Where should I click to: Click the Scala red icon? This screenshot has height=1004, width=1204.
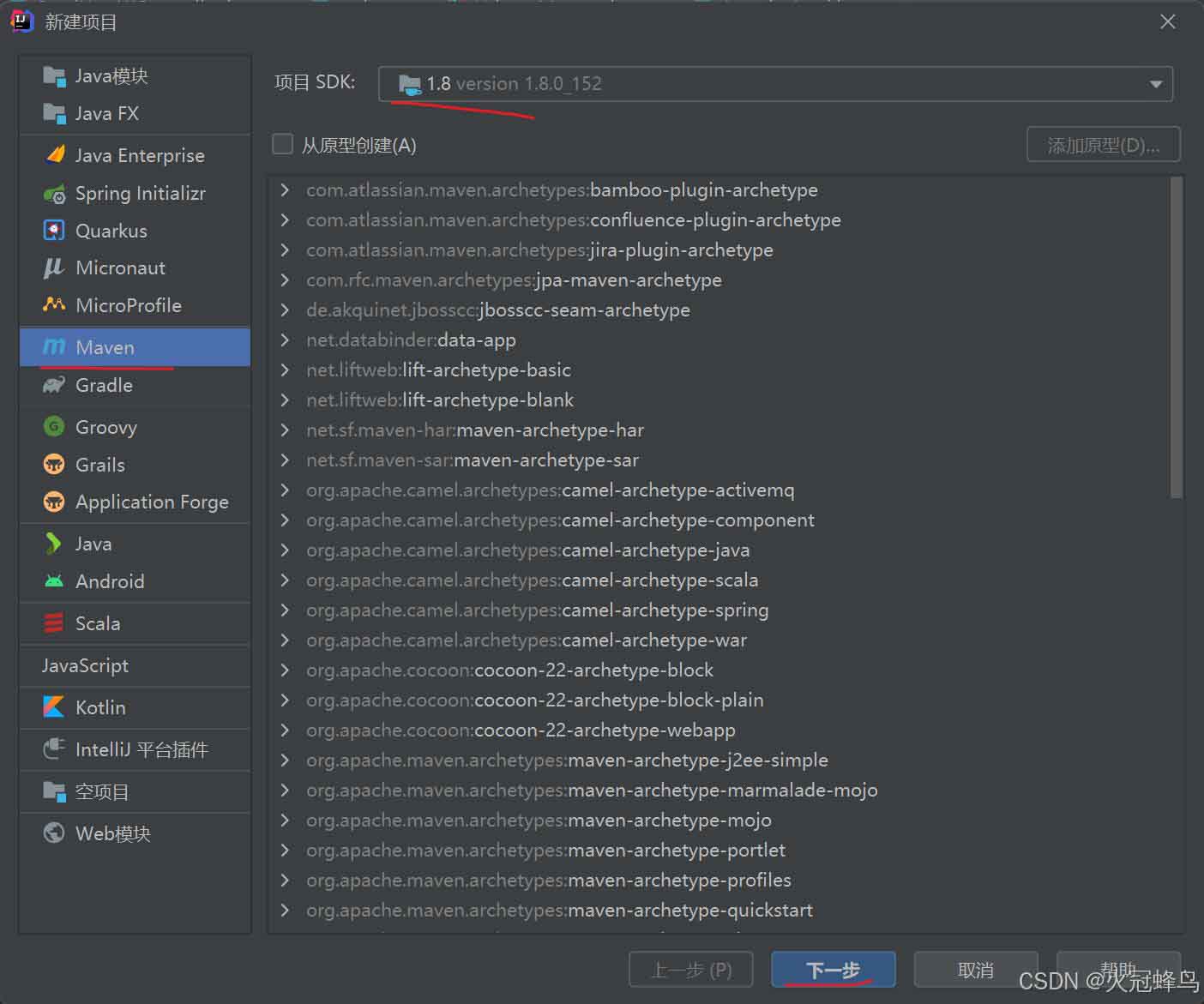click(54, 623)
